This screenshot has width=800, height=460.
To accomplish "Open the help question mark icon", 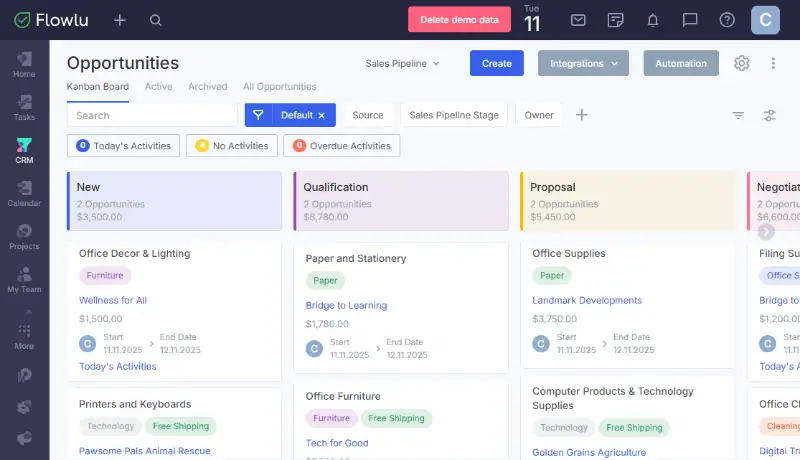I will (727, 20).
